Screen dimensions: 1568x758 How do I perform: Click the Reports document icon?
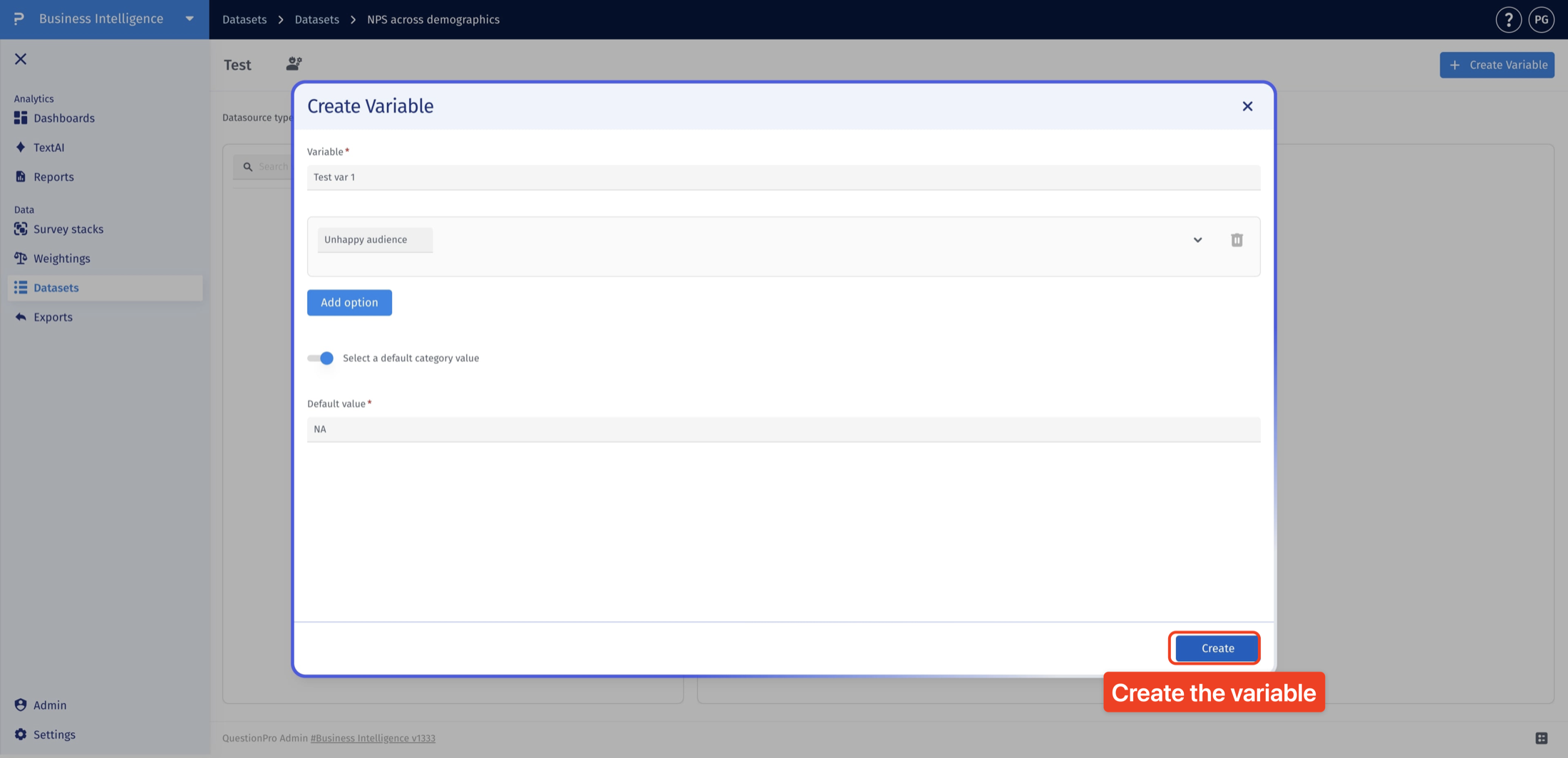click(21, 176)
